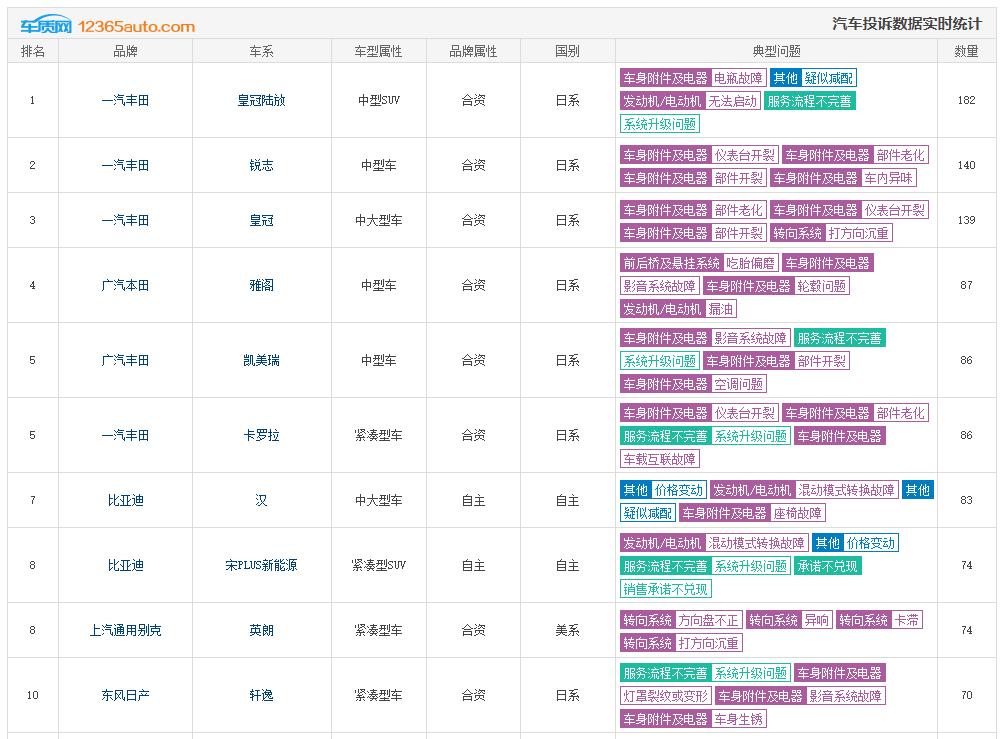The height and width of the screenshot is (739, 1005).
Task: Click the 东风日产 brand link
Action: tap(125, 695)
